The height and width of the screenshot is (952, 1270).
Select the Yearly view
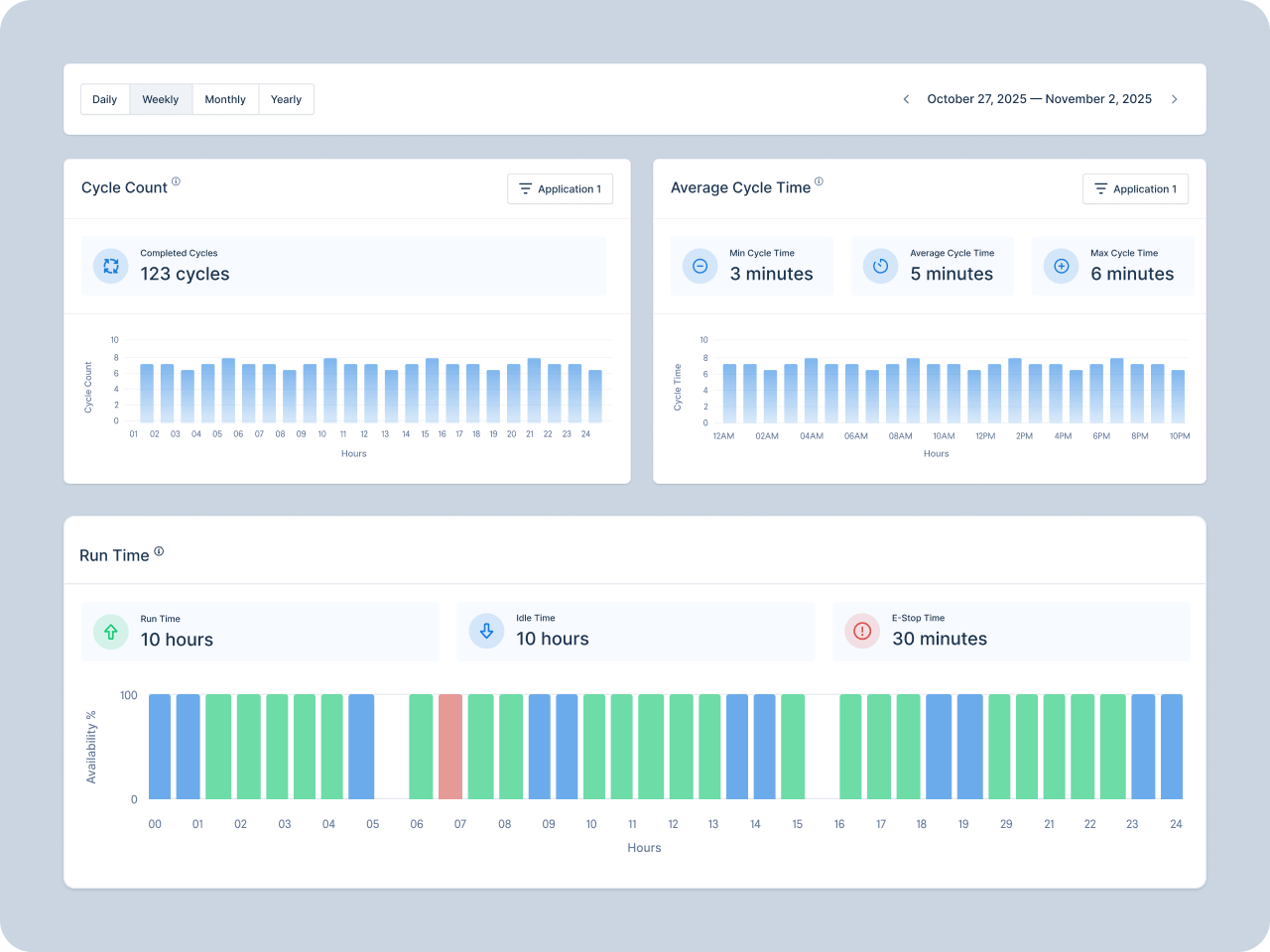coord(286,99)
